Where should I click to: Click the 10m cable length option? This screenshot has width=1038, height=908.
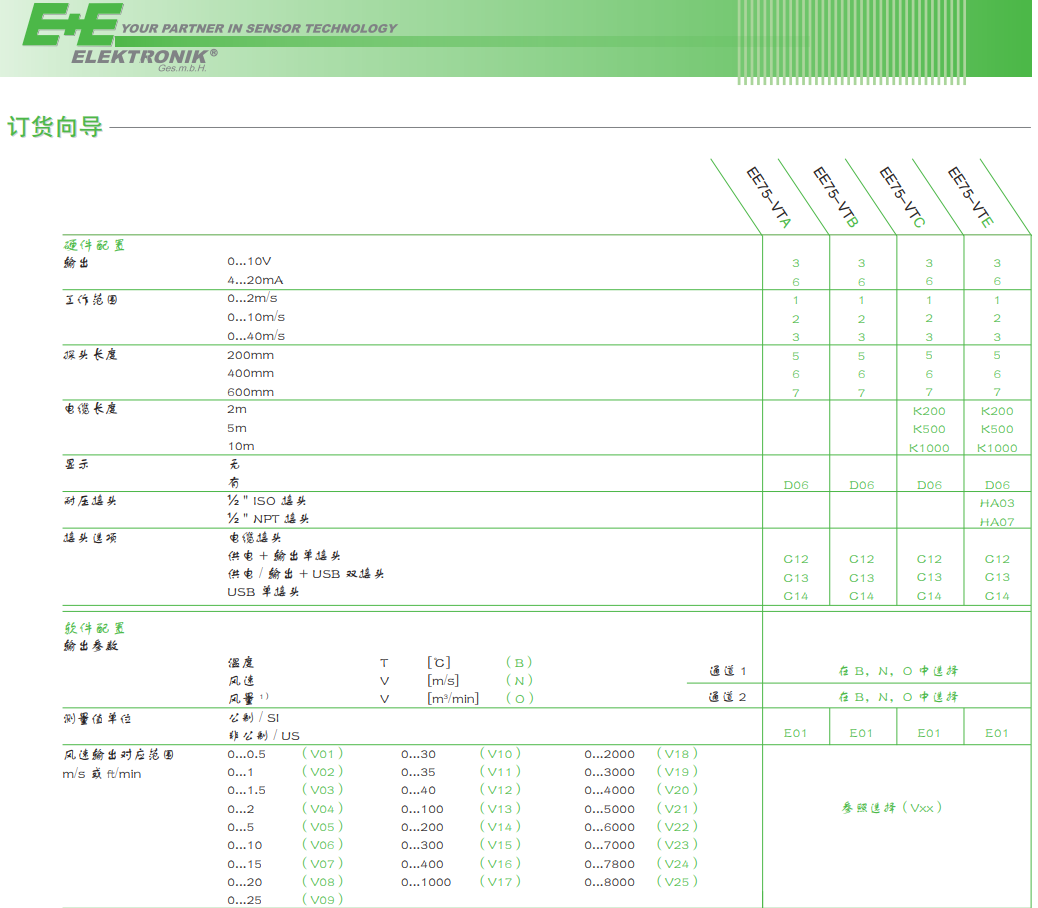point(241,446)
